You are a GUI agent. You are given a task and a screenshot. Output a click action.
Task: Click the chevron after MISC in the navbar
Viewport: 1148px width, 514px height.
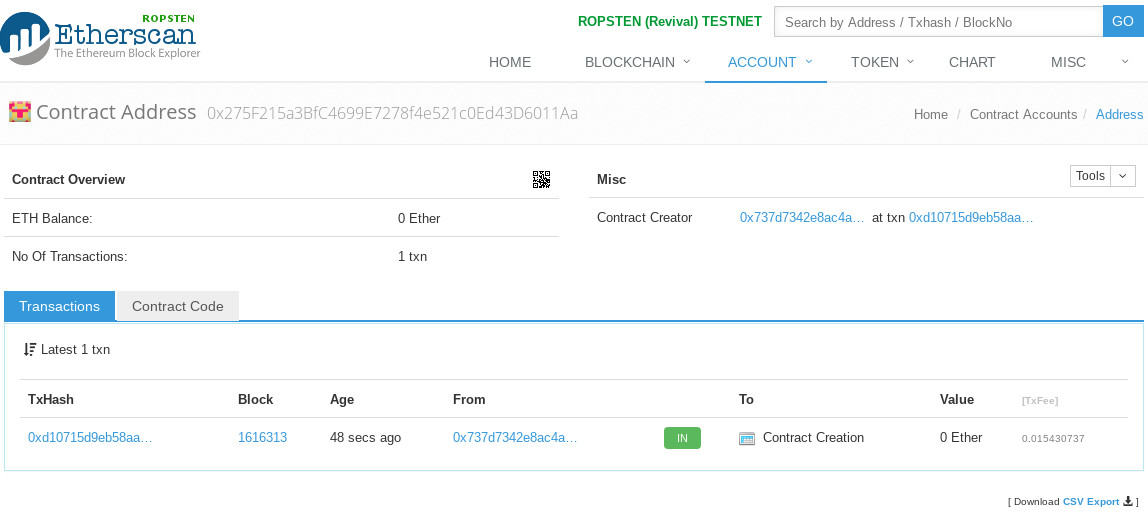pos(1125,62)
